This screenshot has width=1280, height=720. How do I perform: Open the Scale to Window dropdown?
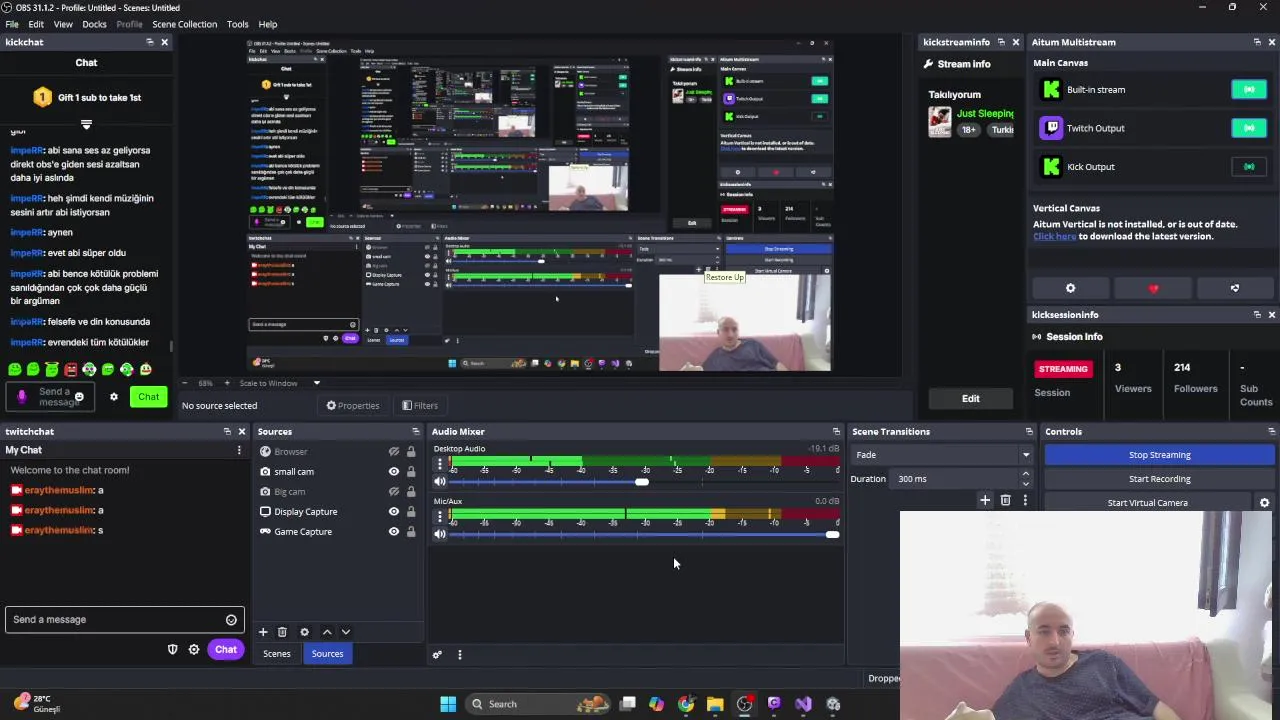[x=280, y=383]
